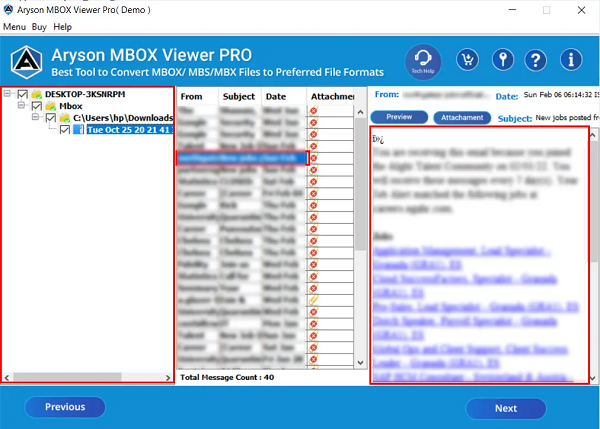The width and height of the screenshot is (600, 429).
Task: Sort by the Date column header
Action: [284, 96]
